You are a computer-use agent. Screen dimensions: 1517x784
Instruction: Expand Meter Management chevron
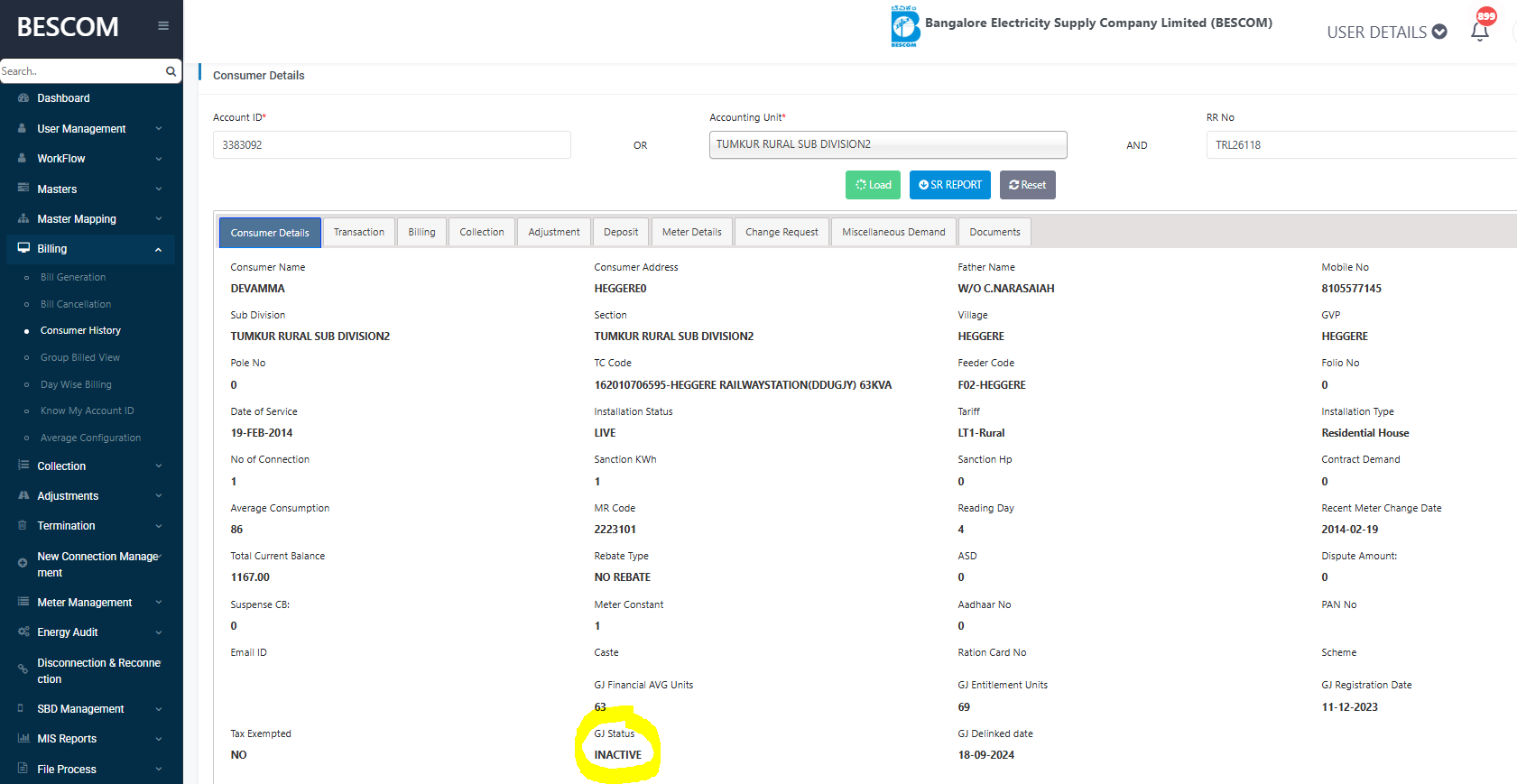point(159,603)
